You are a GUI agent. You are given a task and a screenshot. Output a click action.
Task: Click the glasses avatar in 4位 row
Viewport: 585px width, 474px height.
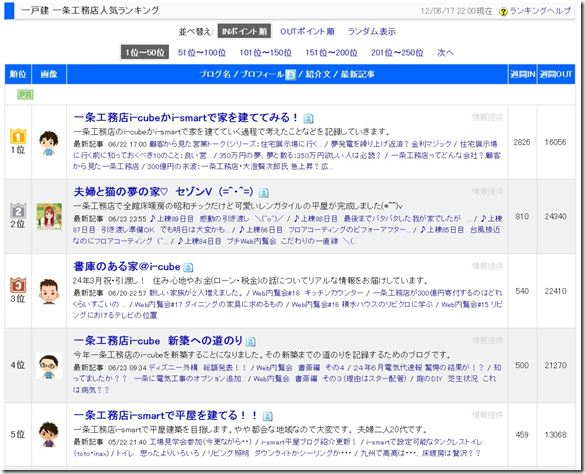tap(49, 366)
